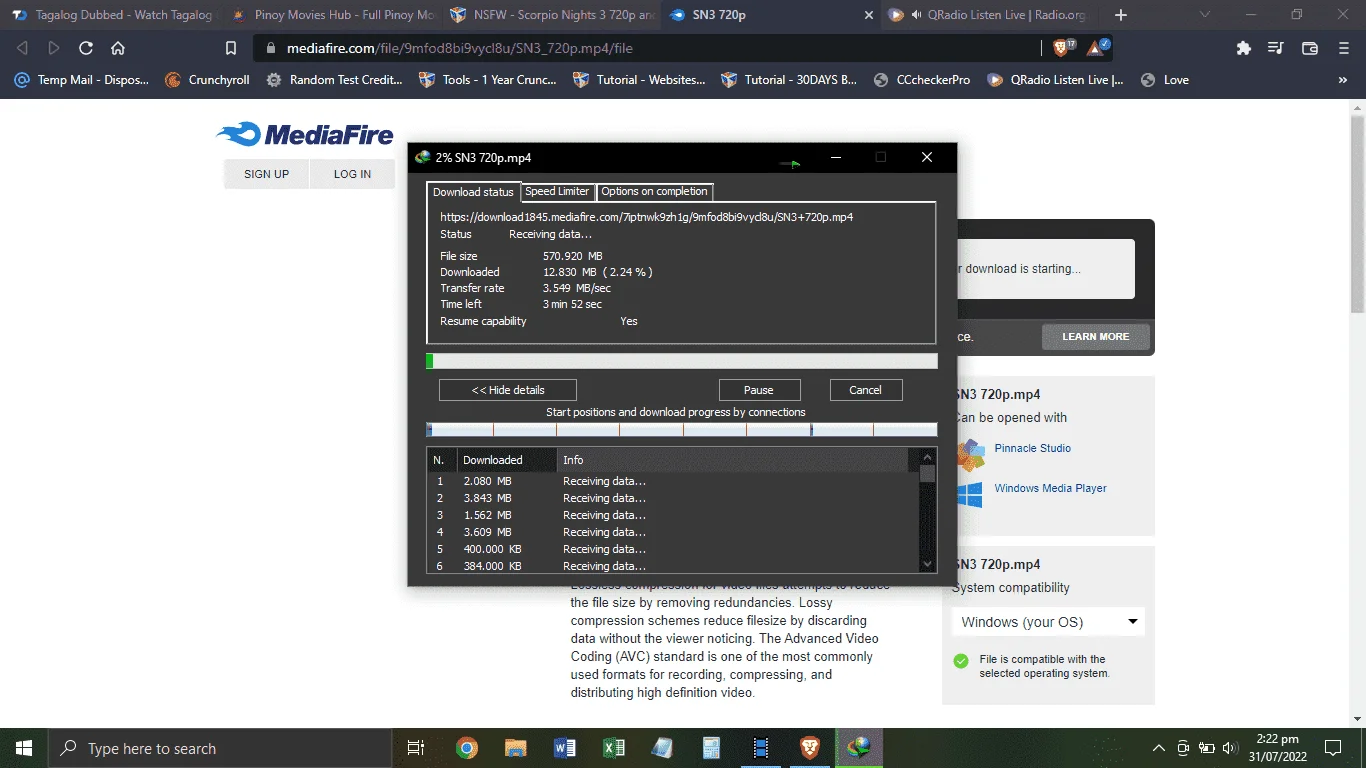Switch to the NSFW Scorpio Nights tab

550,15
